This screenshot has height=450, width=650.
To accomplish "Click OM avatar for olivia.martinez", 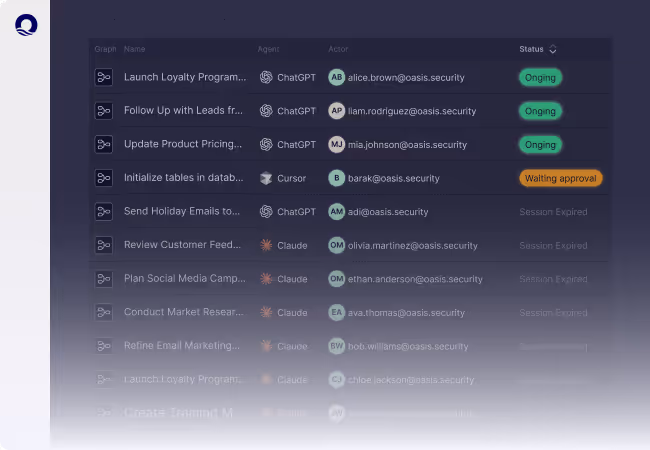I will pyautogui.click(x=337, y=245).
